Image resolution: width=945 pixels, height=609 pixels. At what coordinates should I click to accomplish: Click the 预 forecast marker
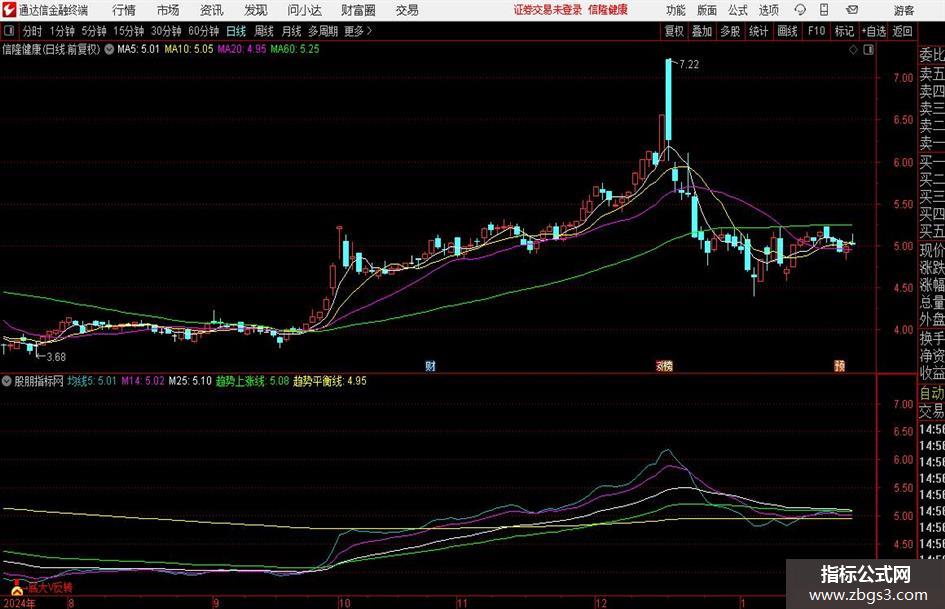coord(840,366)
